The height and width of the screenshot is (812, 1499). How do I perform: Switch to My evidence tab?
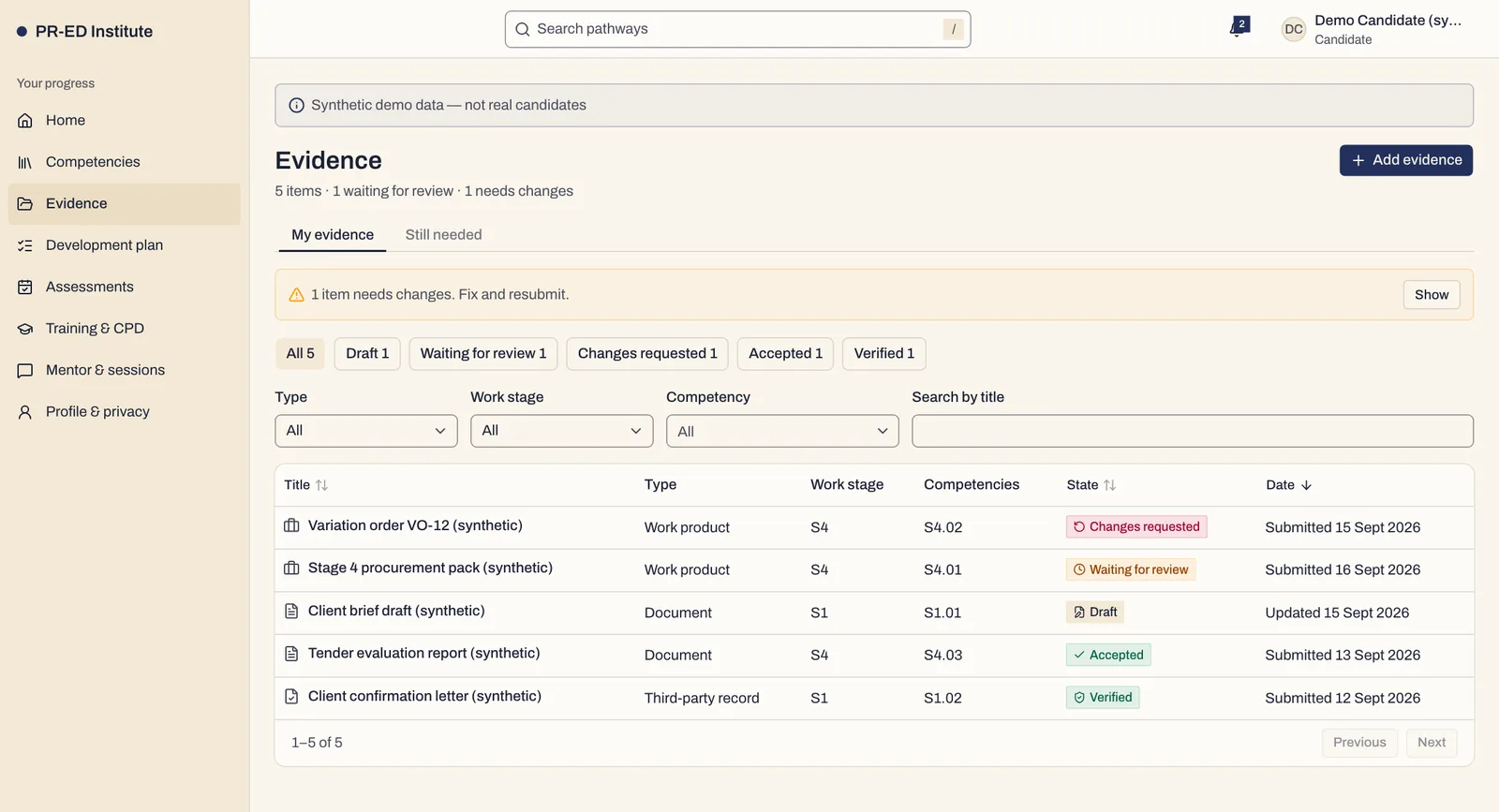pos(333,235)
